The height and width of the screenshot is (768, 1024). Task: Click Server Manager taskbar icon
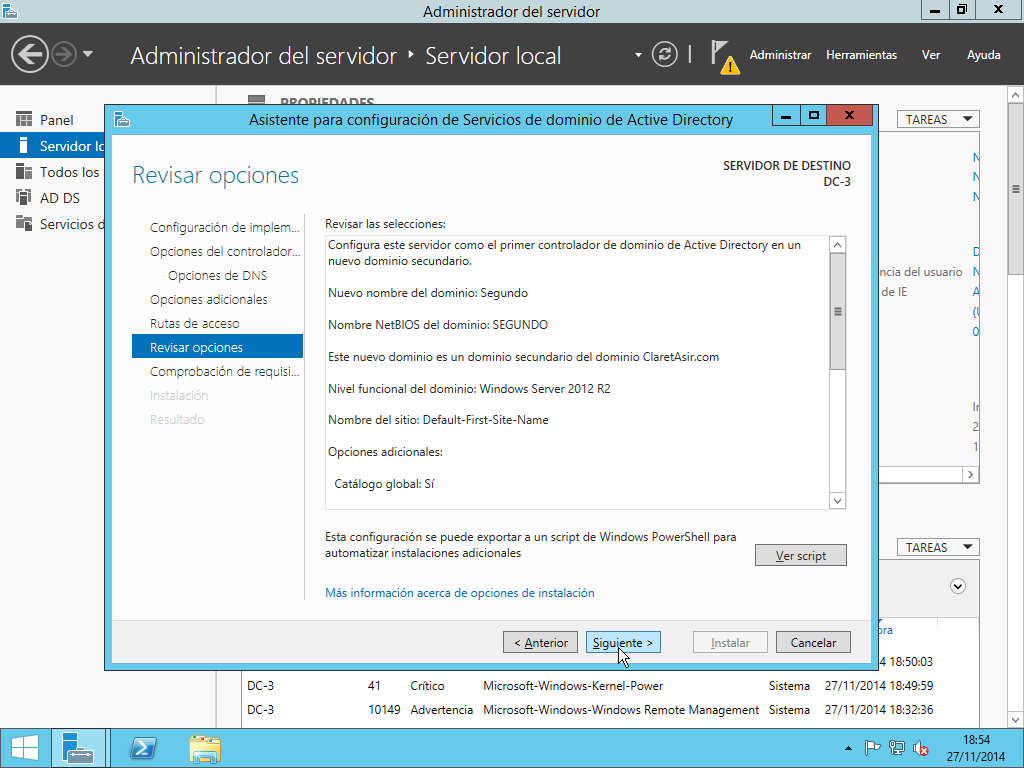(78, 748)
